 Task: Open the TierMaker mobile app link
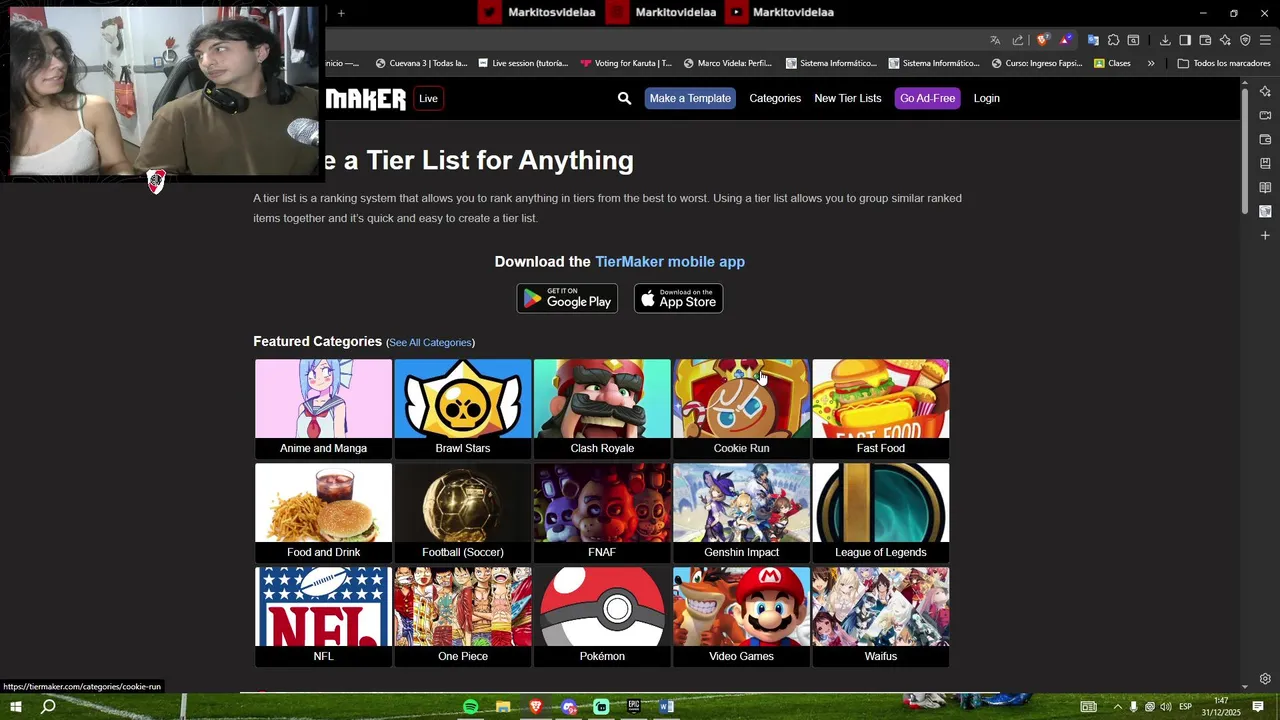pos(670,262)
